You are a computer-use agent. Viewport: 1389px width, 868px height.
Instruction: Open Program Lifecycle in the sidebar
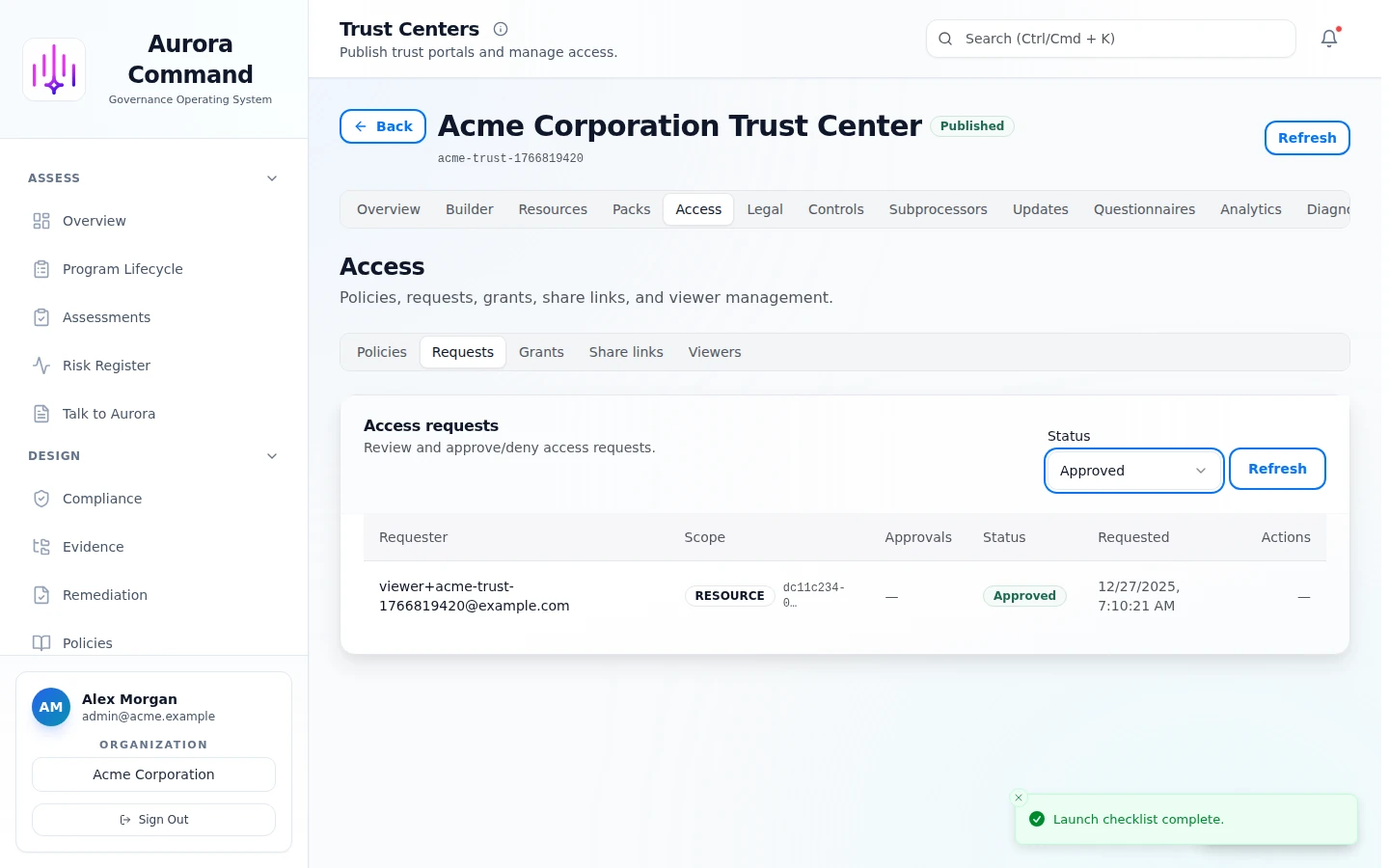[x=123, y=269]
